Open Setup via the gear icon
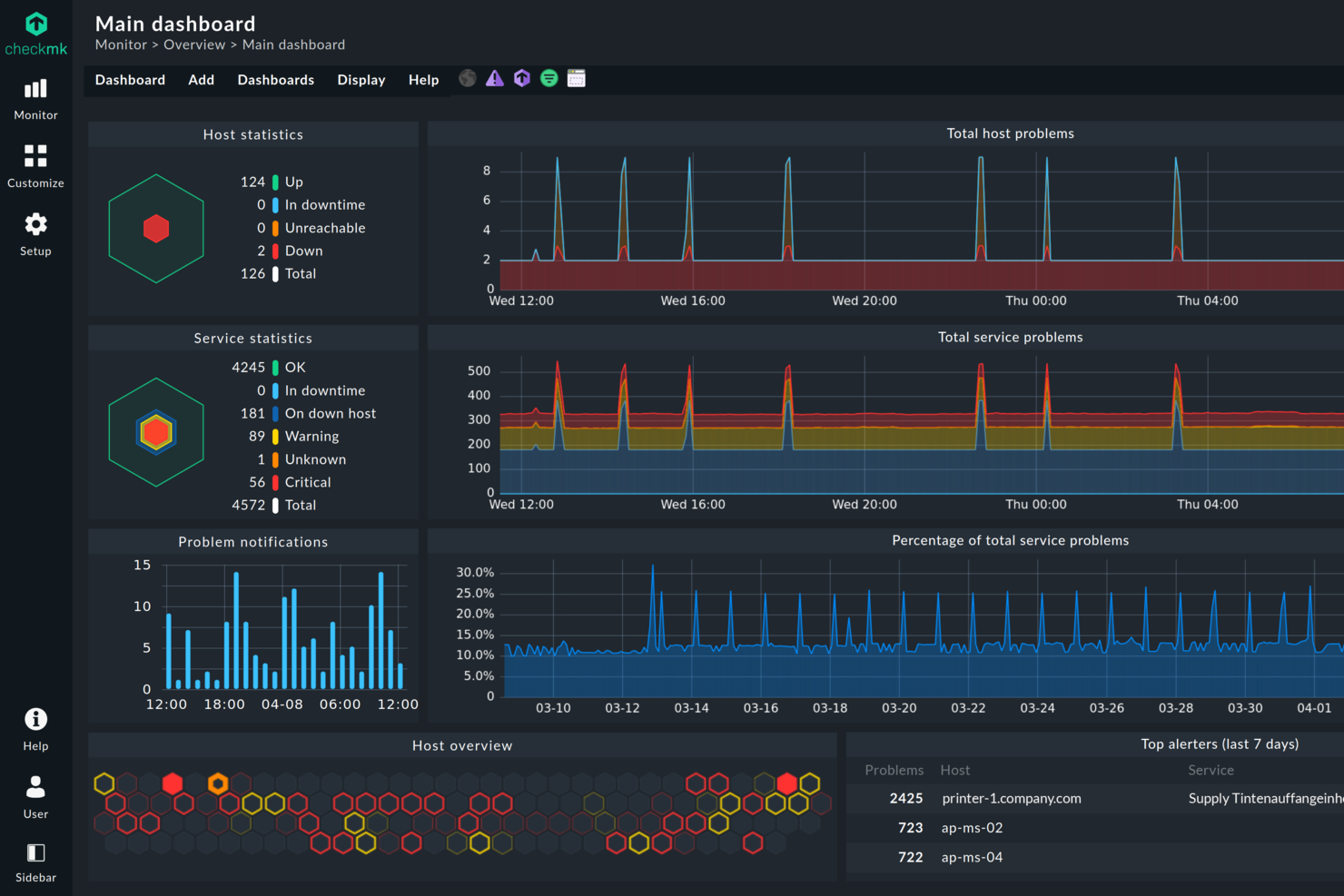1344x896 pixels. tap(35, 233)
